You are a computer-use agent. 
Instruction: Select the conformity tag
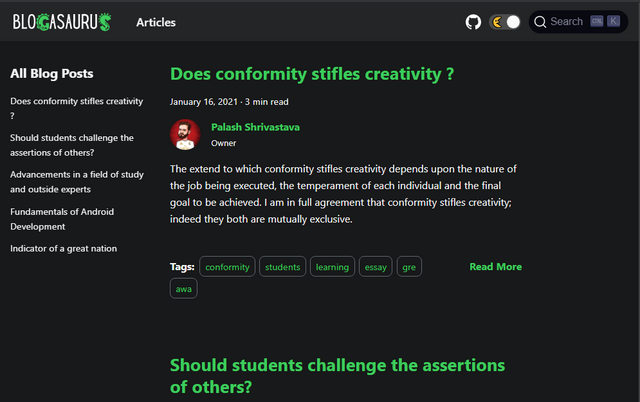227,267
